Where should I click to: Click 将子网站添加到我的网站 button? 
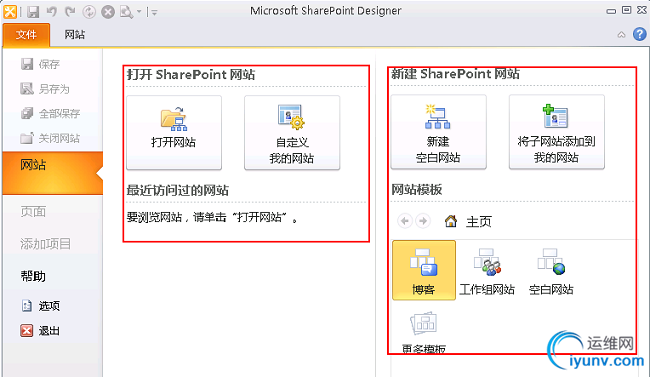pyautogui.click(x=556, y=132)
